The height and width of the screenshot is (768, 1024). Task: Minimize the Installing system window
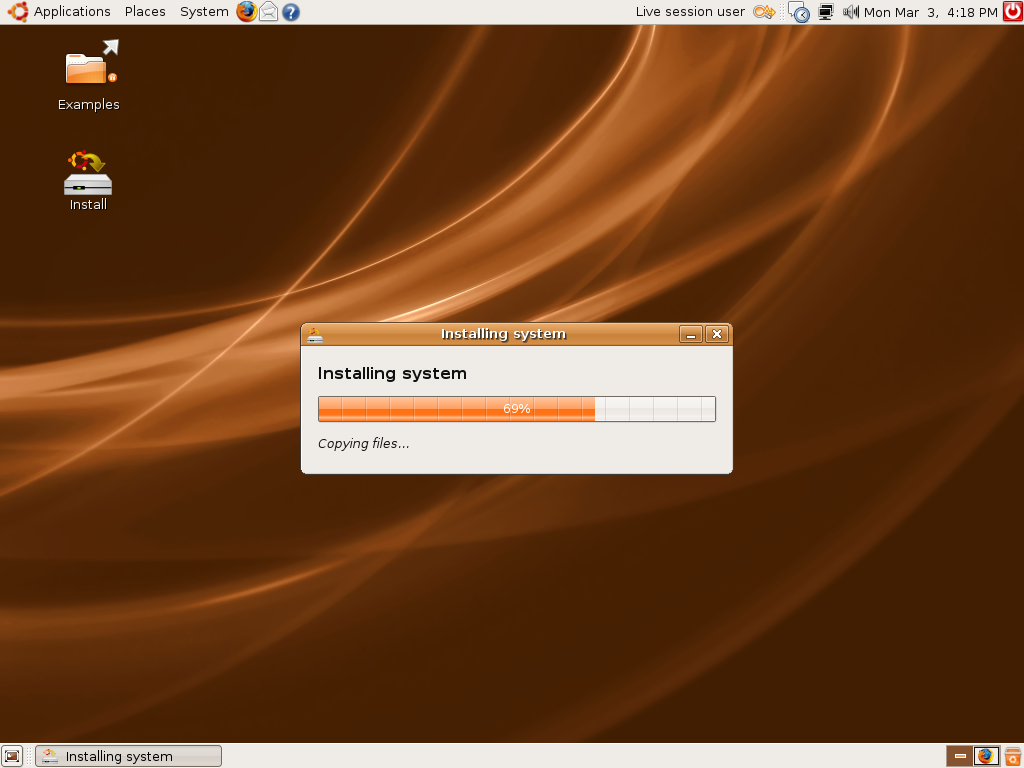pyautogui.click(x=690, y=334)
